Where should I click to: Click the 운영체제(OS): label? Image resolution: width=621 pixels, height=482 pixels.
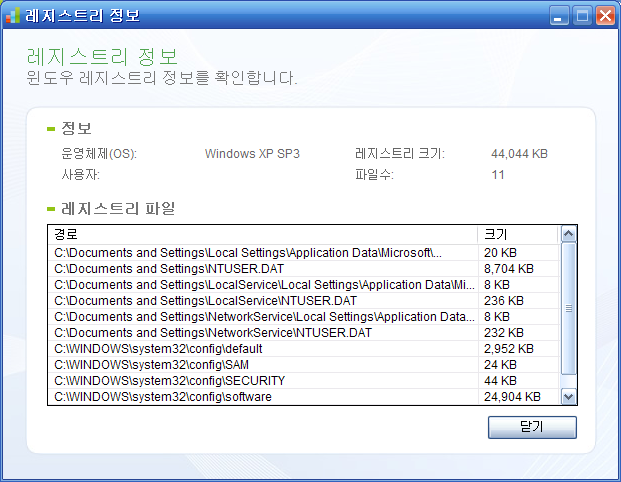pyautogui.click(x=99, y=154)
